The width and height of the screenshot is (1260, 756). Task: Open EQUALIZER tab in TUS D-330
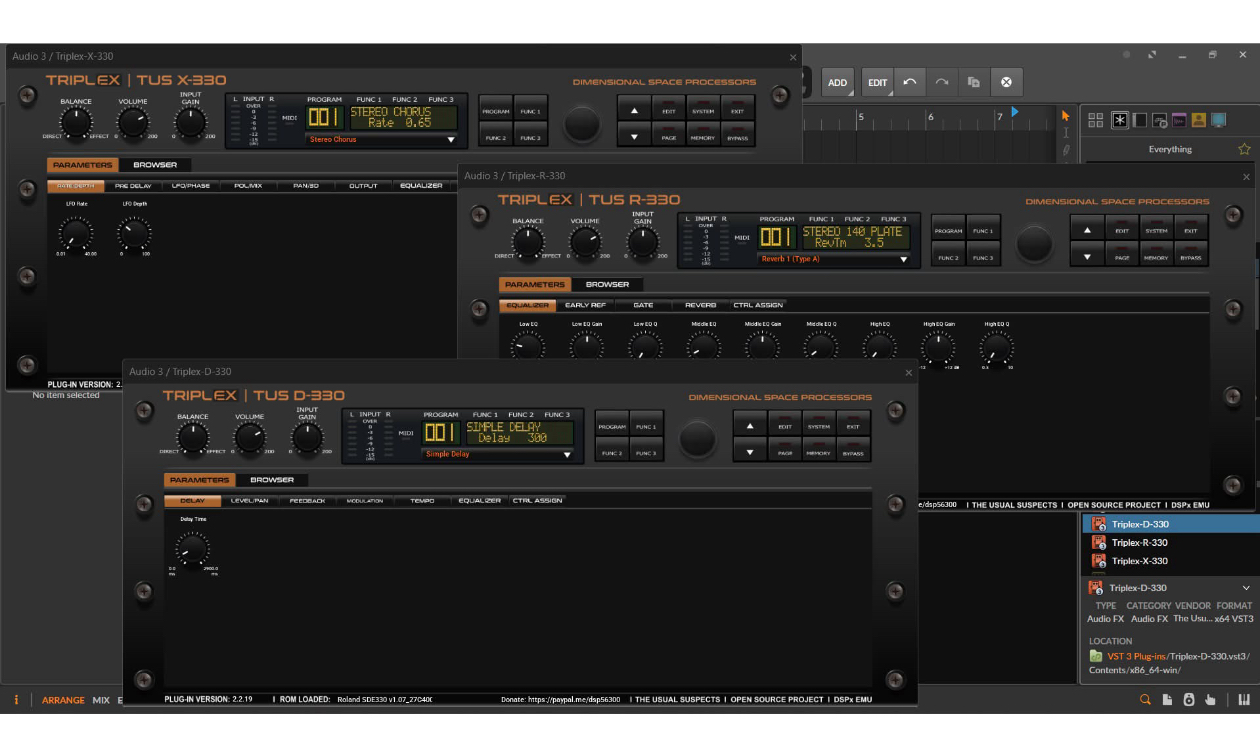[480, 500]
